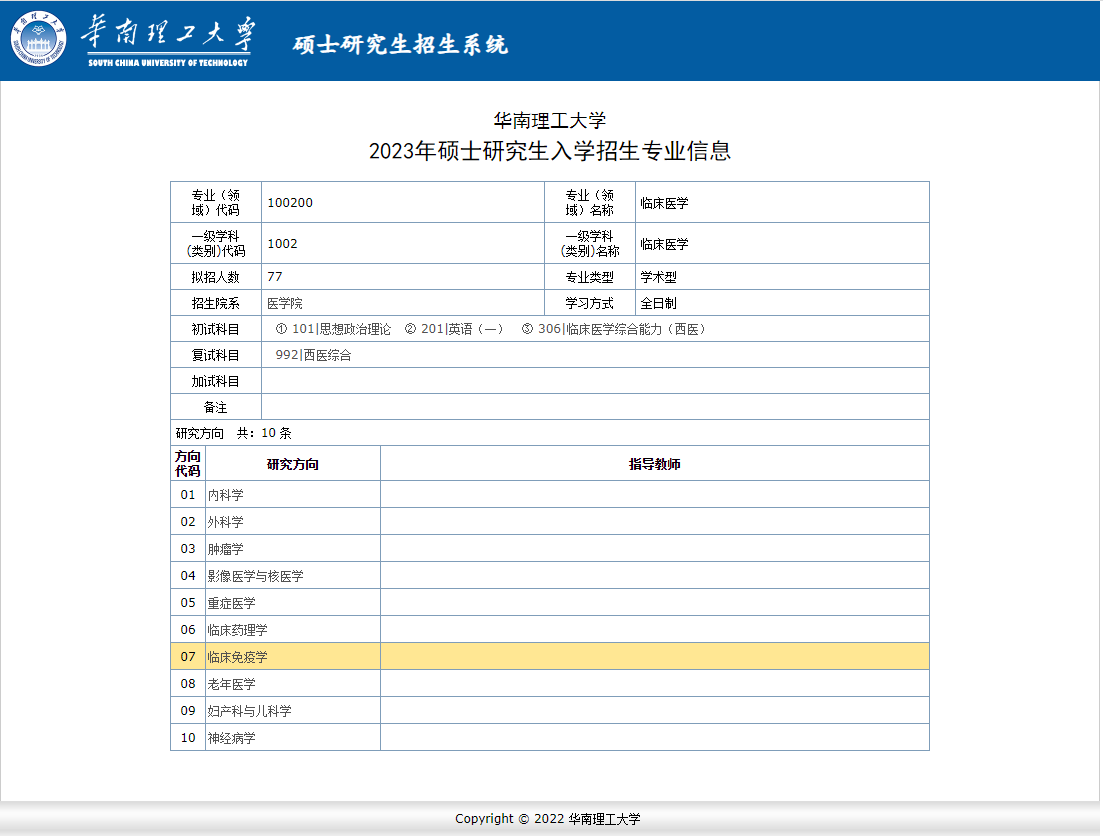Select the 内科学 research direction
This screenshot has width=1103, height=836.
tap(226, 495)
